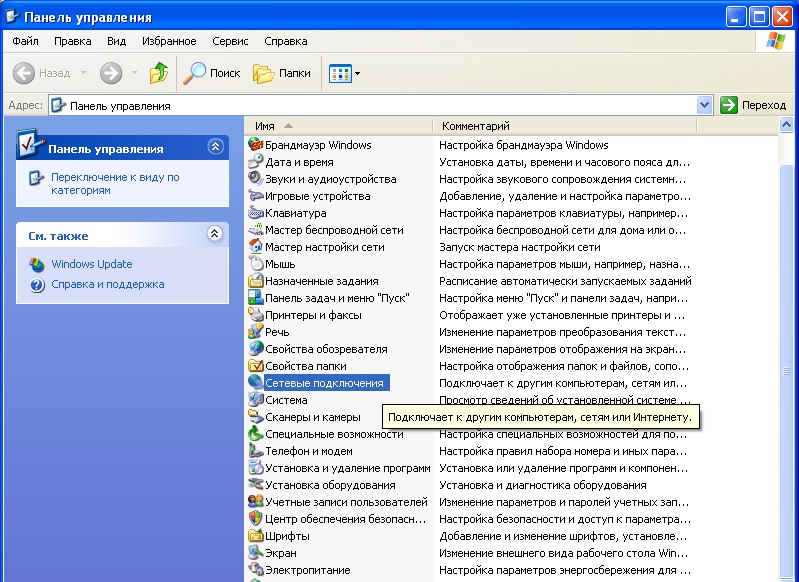Select Экран list entry text

pyautogui.click(x=281, y=553)
